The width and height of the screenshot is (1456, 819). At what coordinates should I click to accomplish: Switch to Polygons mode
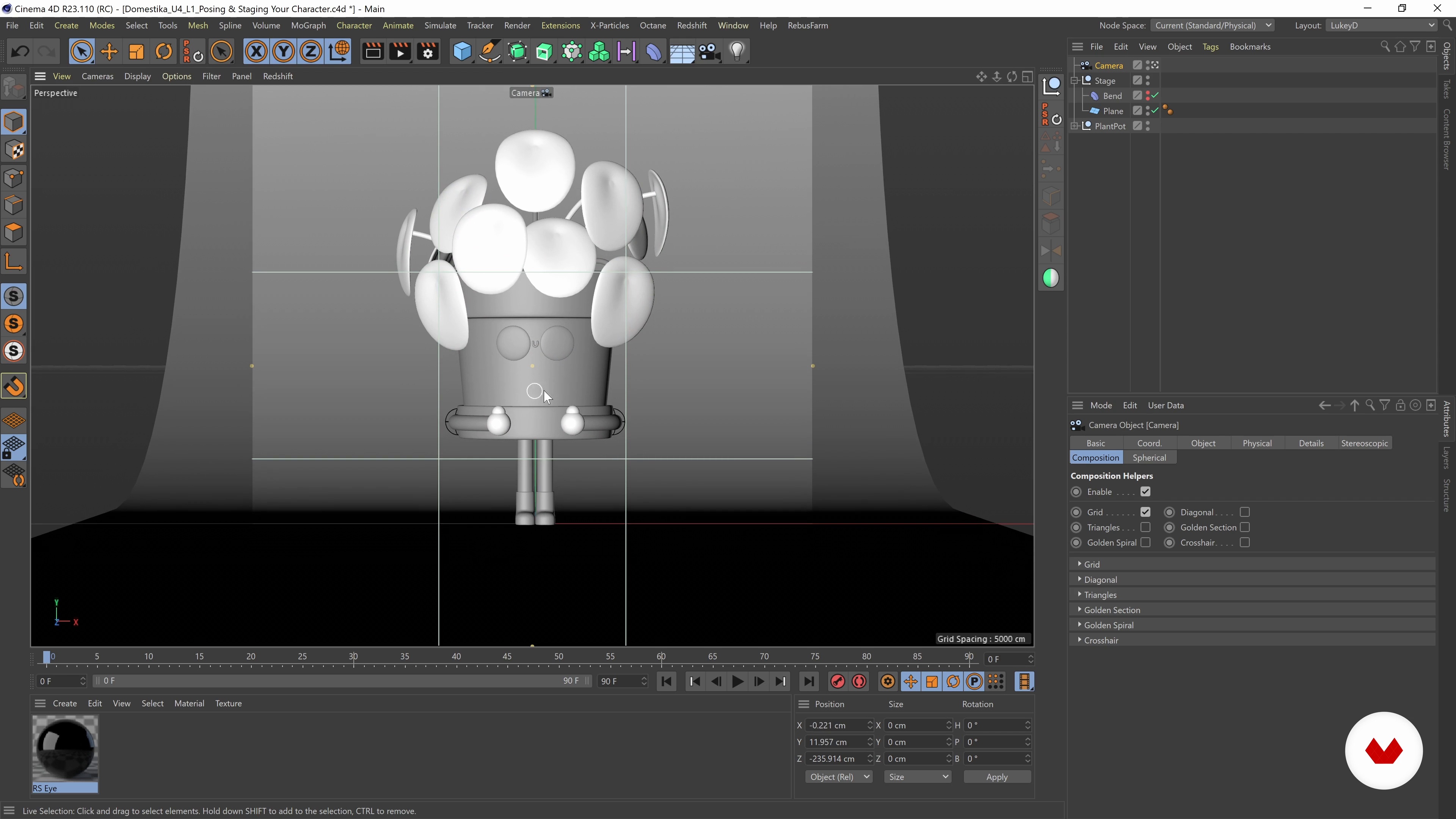(14, 232)
